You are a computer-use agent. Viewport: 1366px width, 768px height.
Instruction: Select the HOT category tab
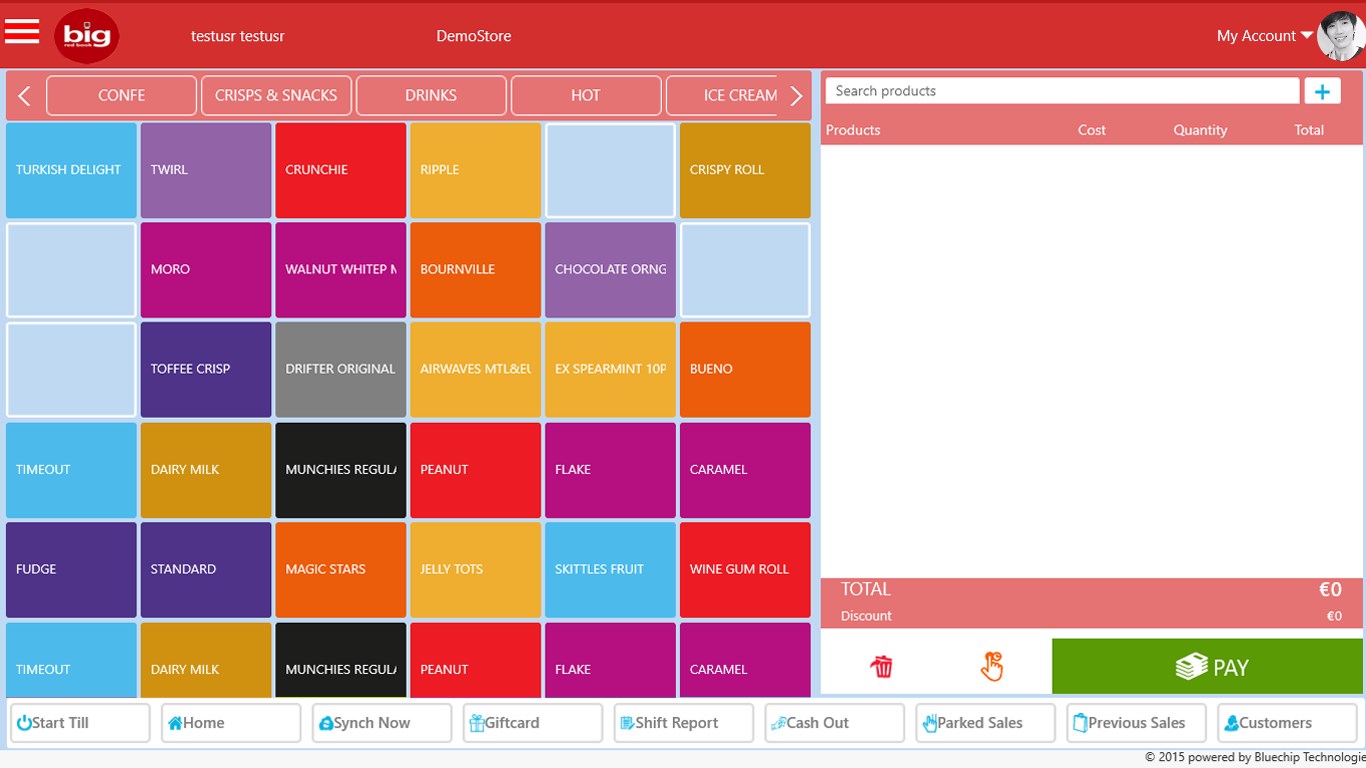click(586, 96)
